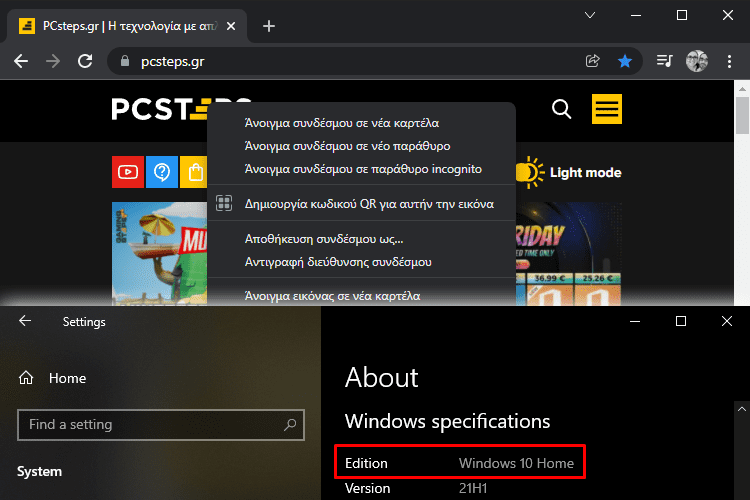Click the 'Windows 10 Home' edition value
Image resolution: width=750 pixels, height=500 pixels.
tap(516, 463)
